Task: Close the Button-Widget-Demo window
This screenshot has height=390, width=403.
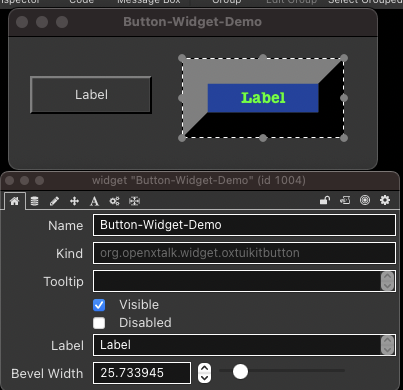Action: [22, 22]
